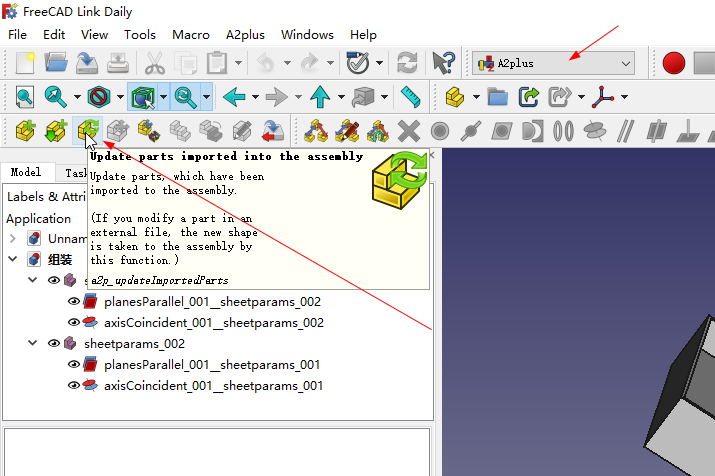715x476 pixels.
Task: Open the Help menu
Action: click(x=363, y=35)
